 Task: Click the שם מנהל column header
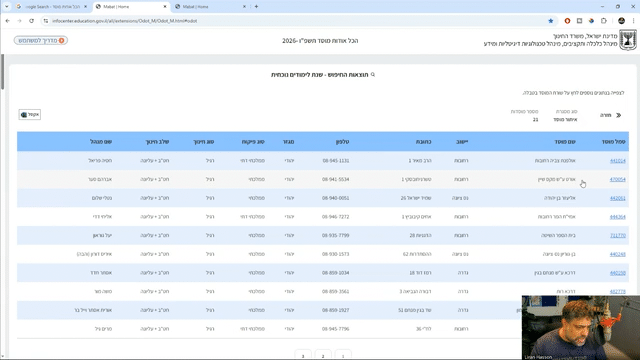click(101, 142)
